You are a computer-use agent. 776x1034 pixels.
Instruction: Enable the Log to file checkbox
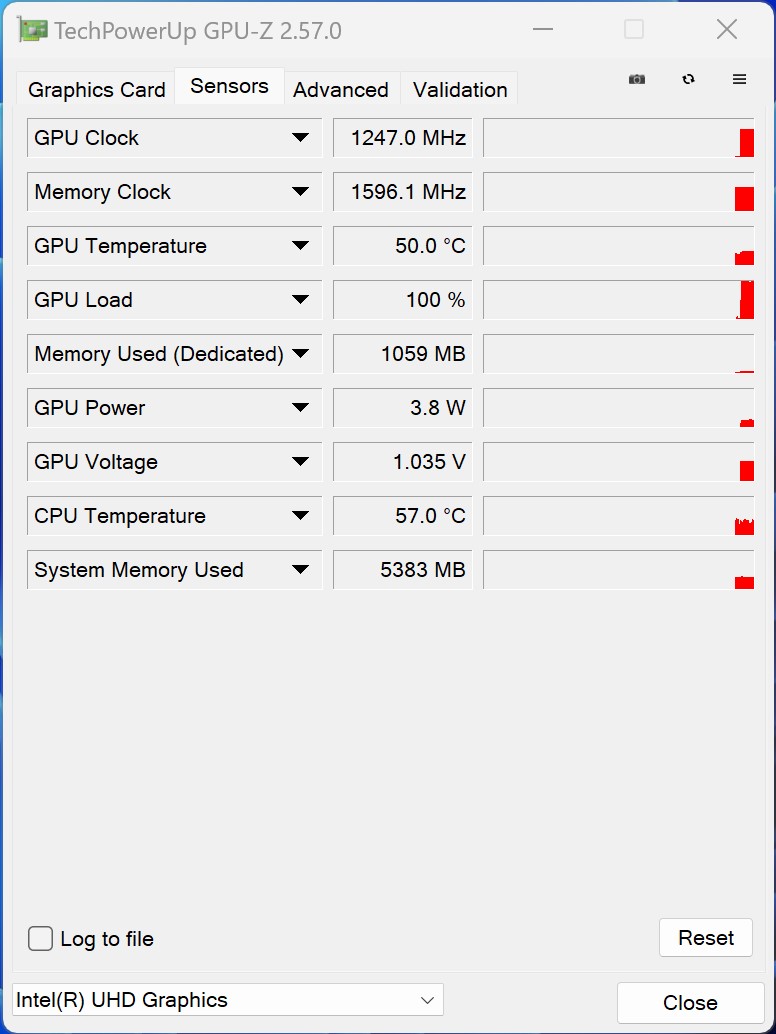tap(41, 939)
